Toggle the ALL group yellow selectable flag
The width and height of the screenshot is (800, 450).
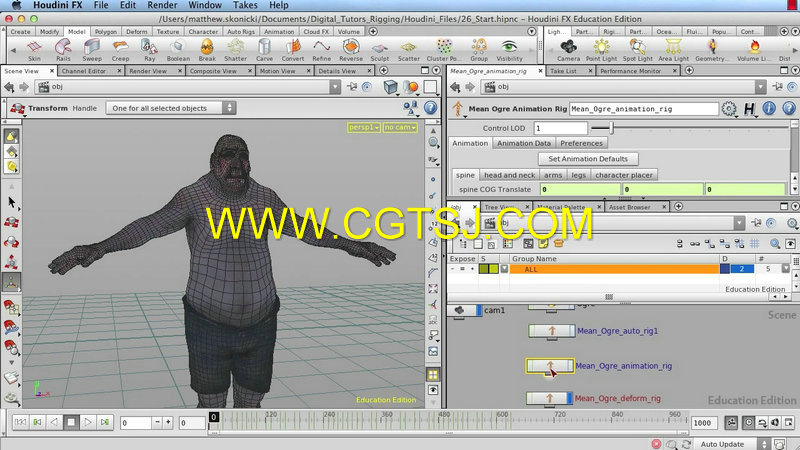494,269
